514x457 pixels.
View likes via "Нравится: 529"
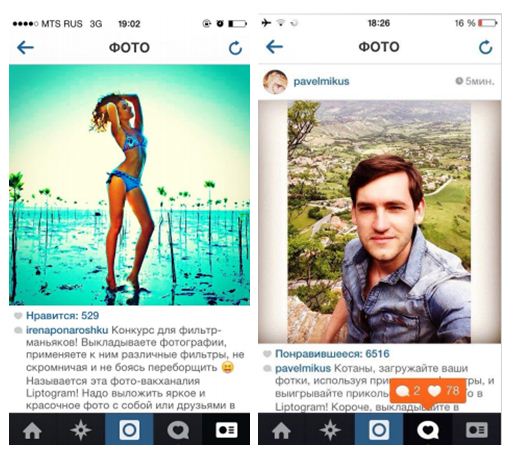(x=62, y=315)
